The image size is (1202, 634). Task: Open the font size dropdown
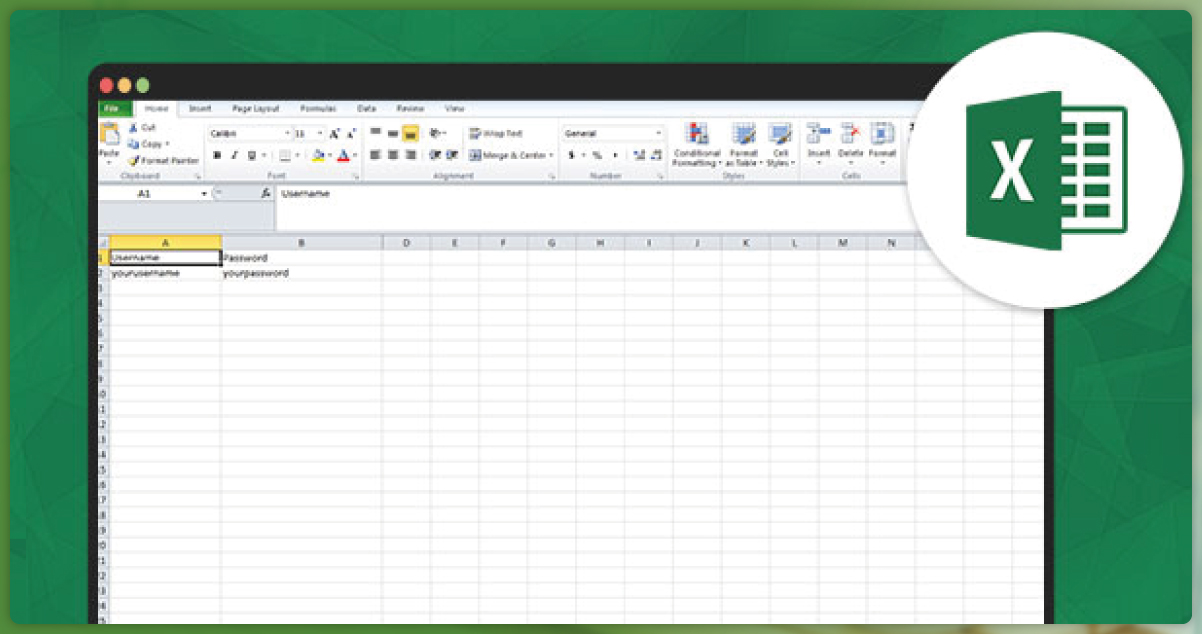(x=320, y=133)
